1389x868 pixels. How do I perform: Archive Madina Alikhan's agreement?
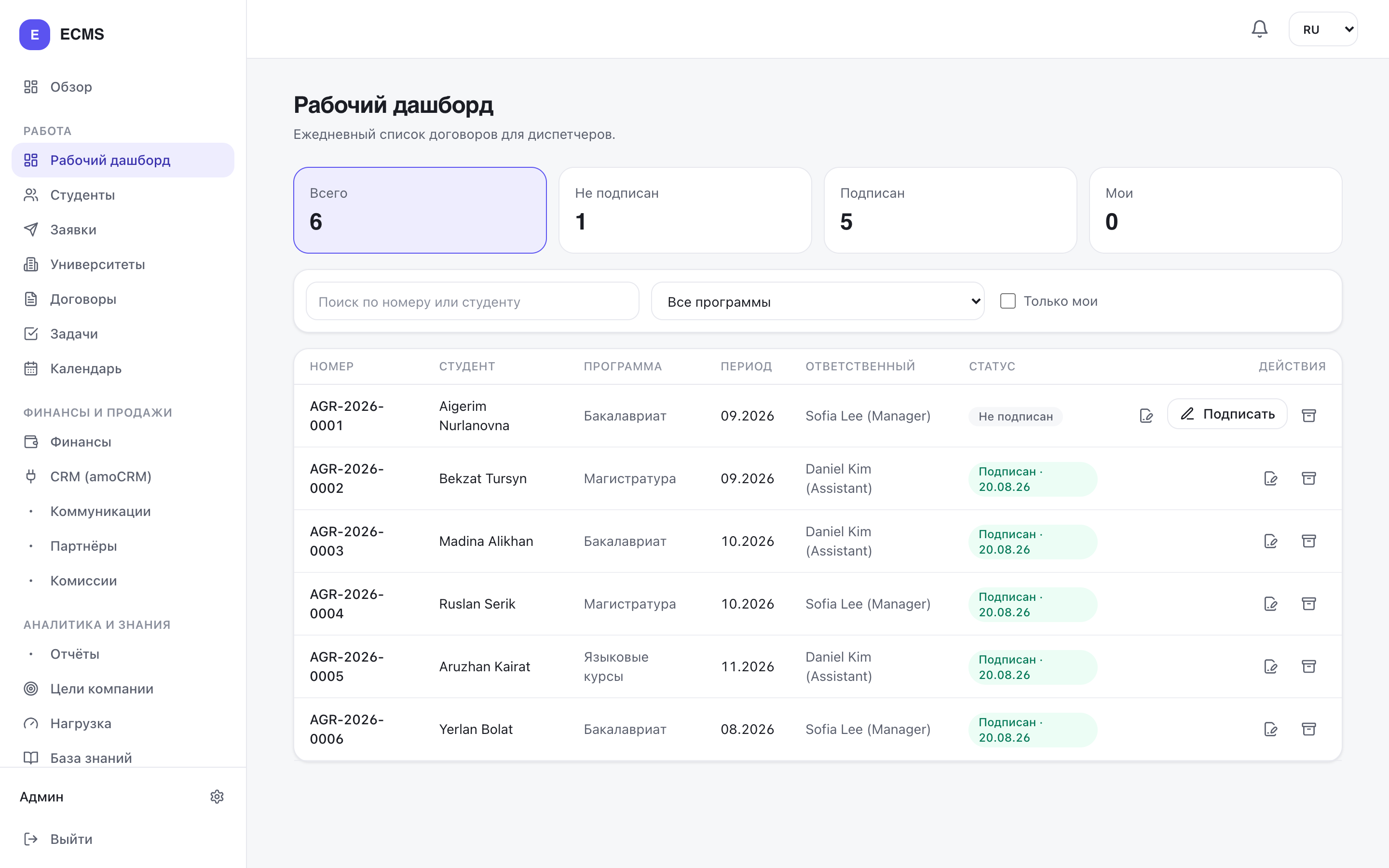coord(1308,541)
